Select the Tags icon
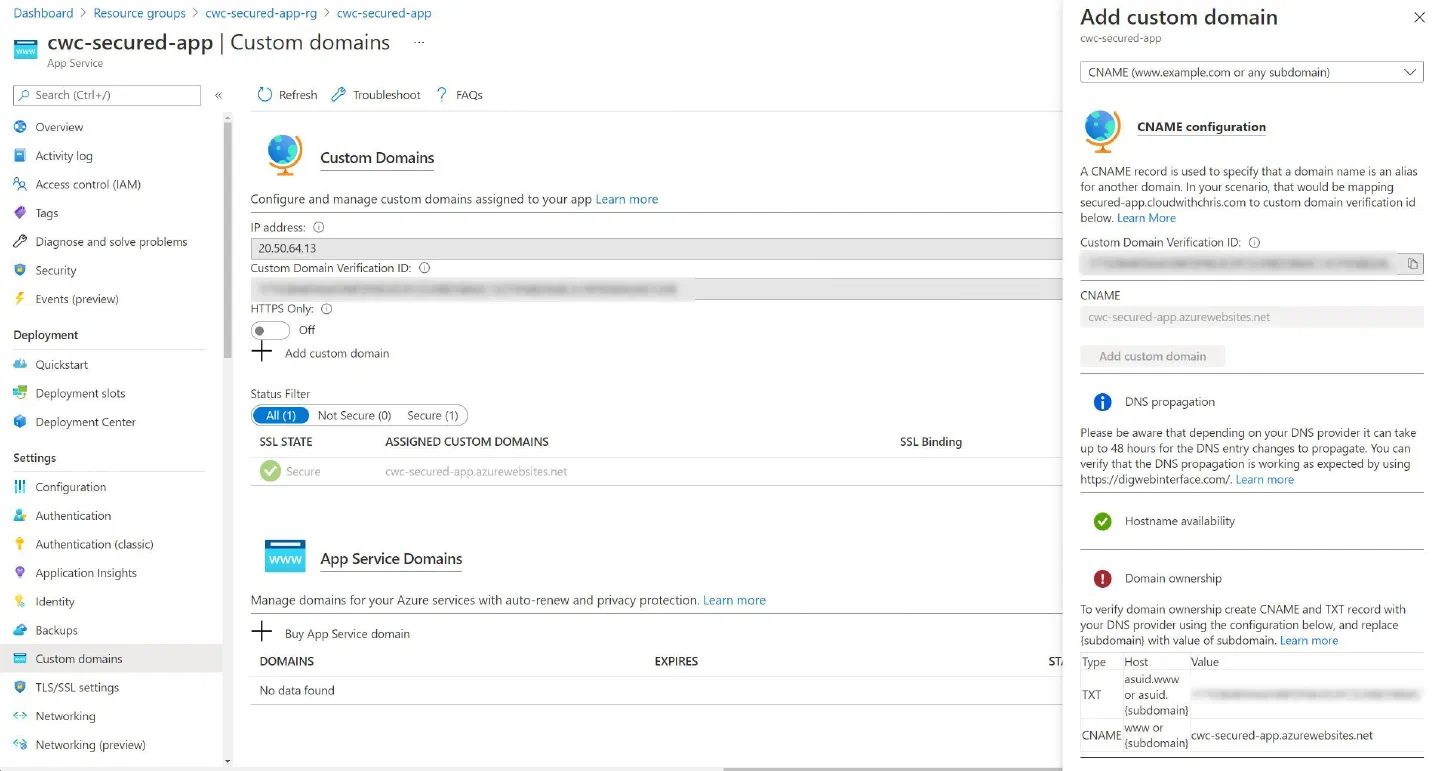Image resolution: width=1440 pixels, height=771 pixels. pos(20,213)
